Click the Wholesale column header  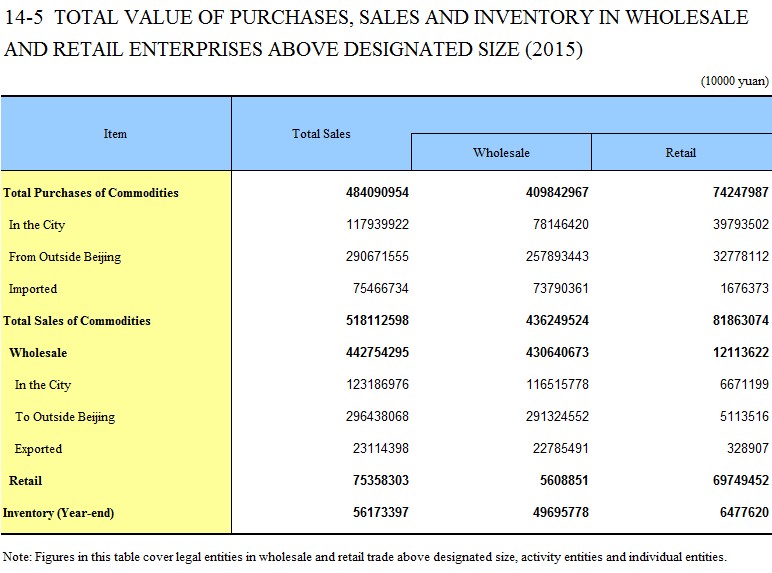pos(501,153)
